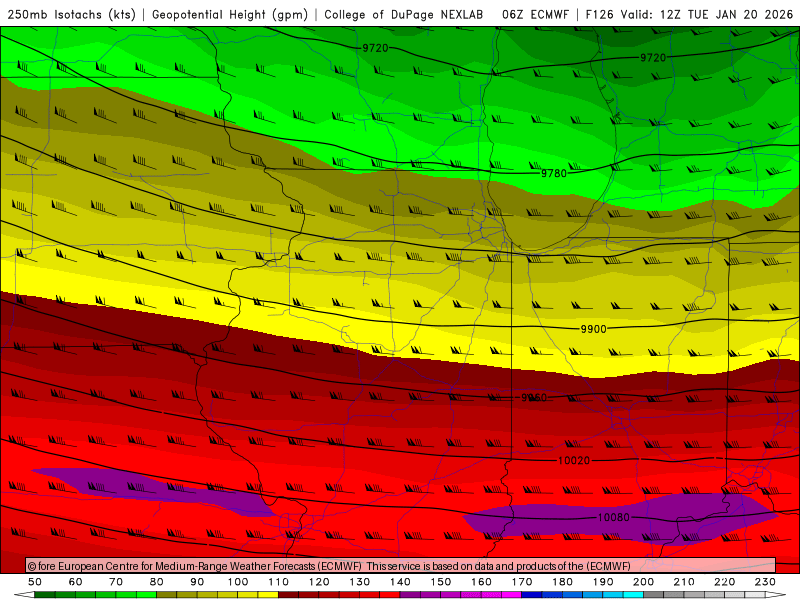Click the legend value 100
The image size is (800, 600).
[x=238, y=582]
